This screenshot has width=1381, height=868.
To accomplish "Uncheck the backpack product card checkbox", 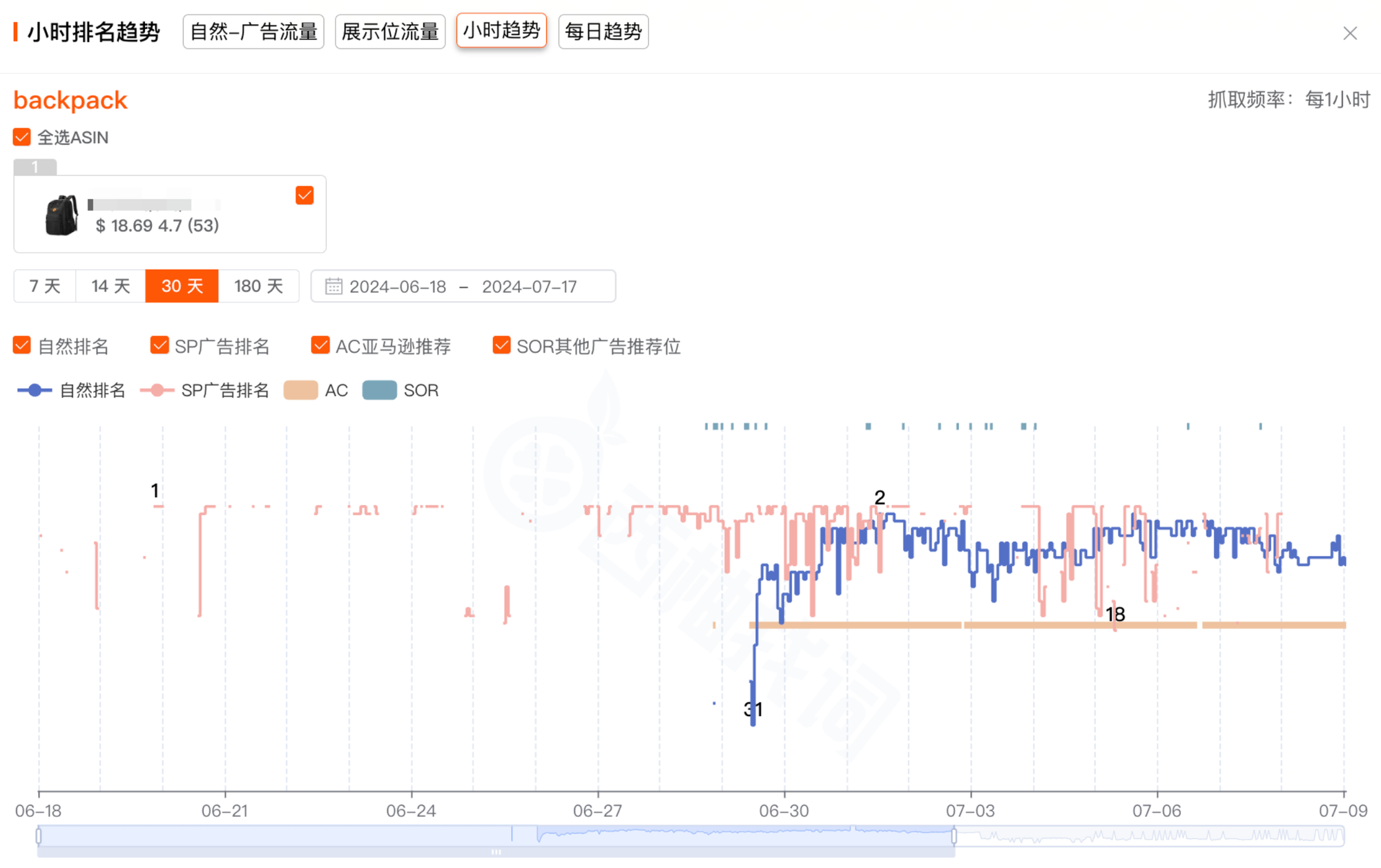I will [305, 195].
